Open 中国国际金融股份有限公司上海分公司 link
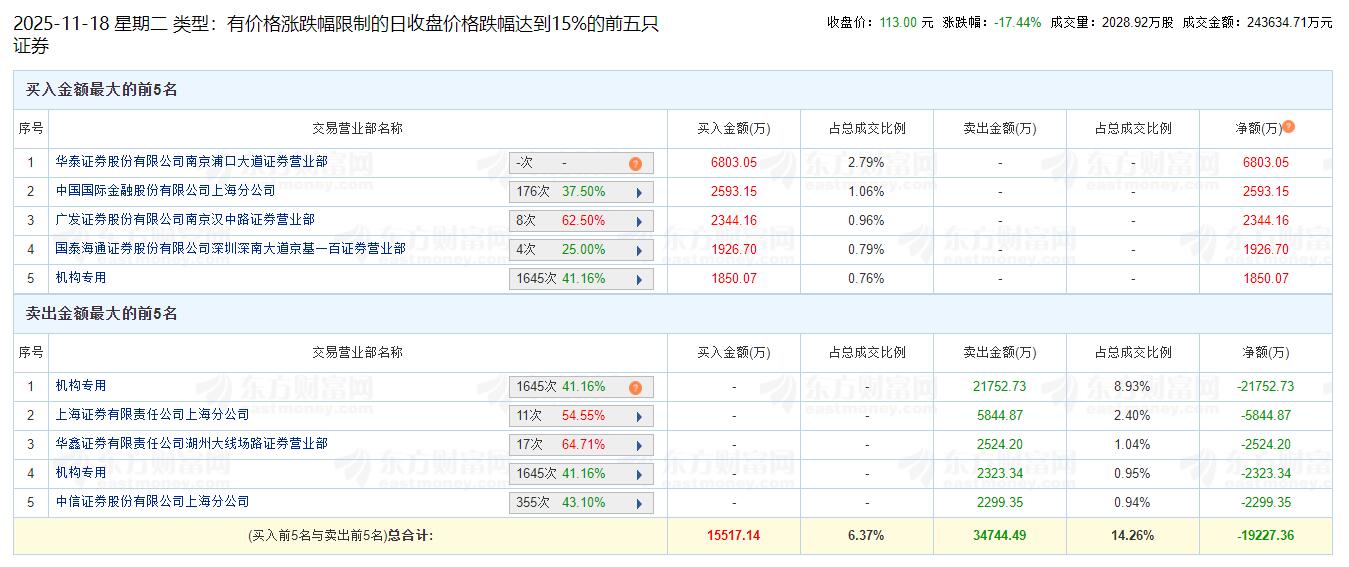1349x567 pixels. click(x=165, y=190)
